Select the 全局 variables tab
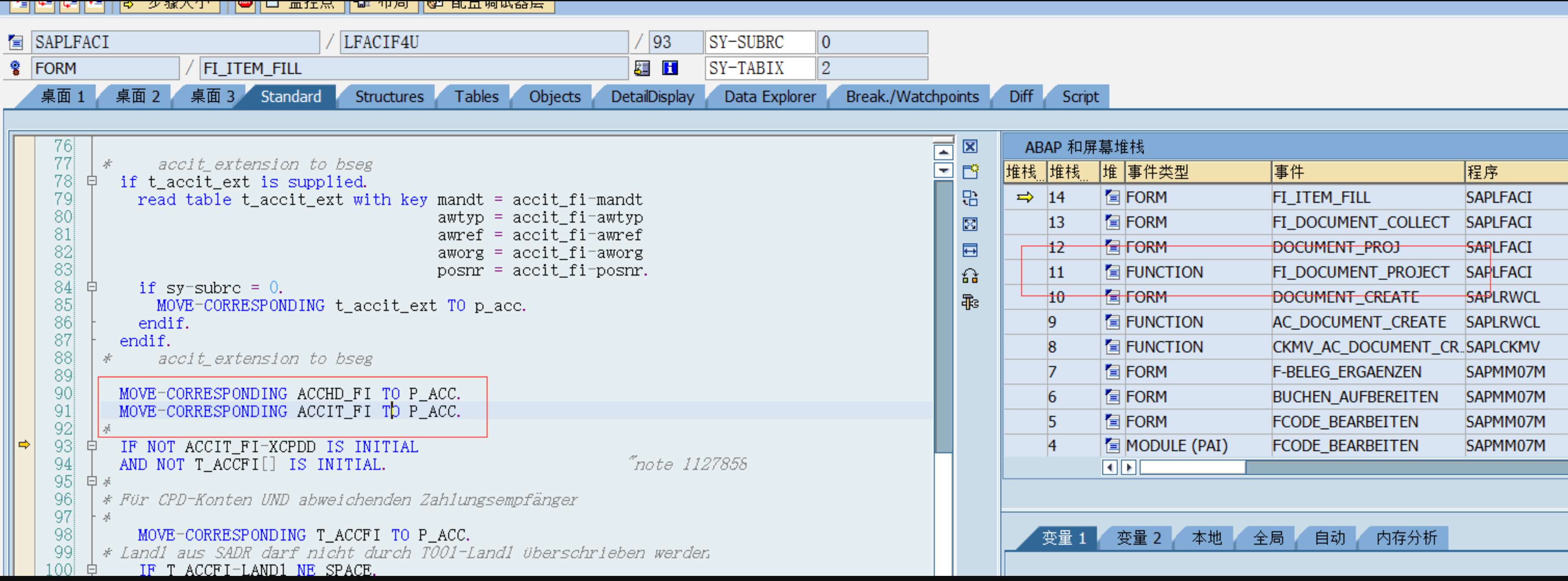This screenshot has height=581, width=1568. point(1268,538)
